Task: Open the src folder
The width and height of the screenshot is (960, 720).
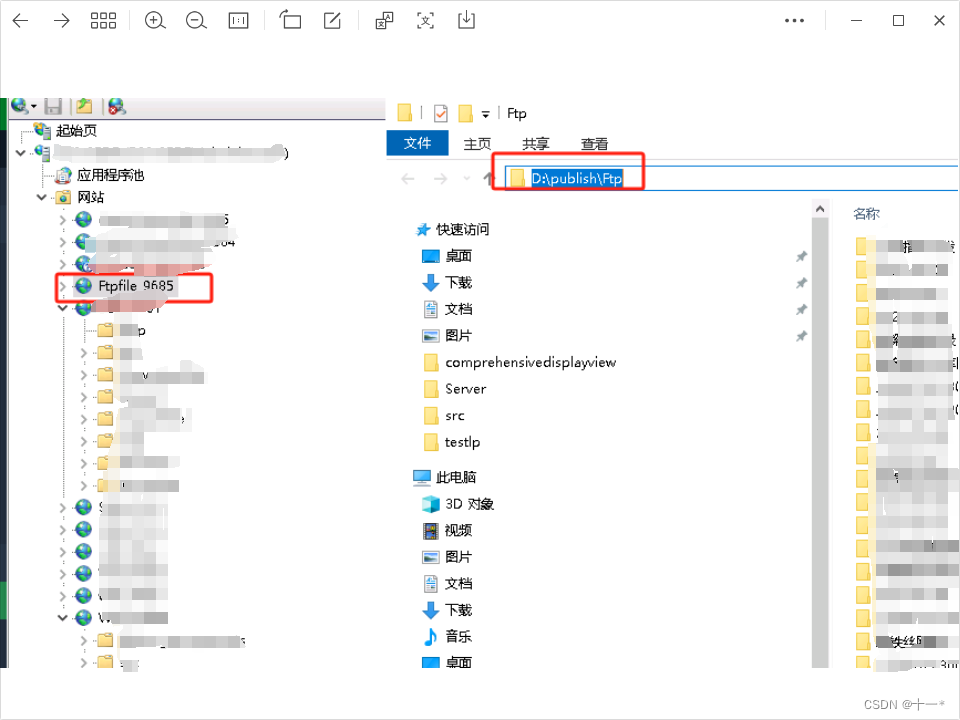Action: point(454,416)
